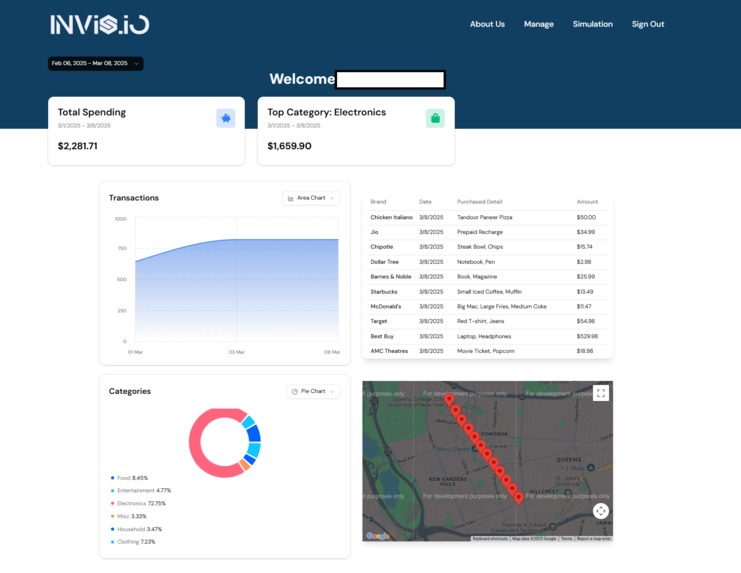This screenshot has height=573, width=741.
Task: Select the McDonald's transaction row
Action: pos(488,307)
